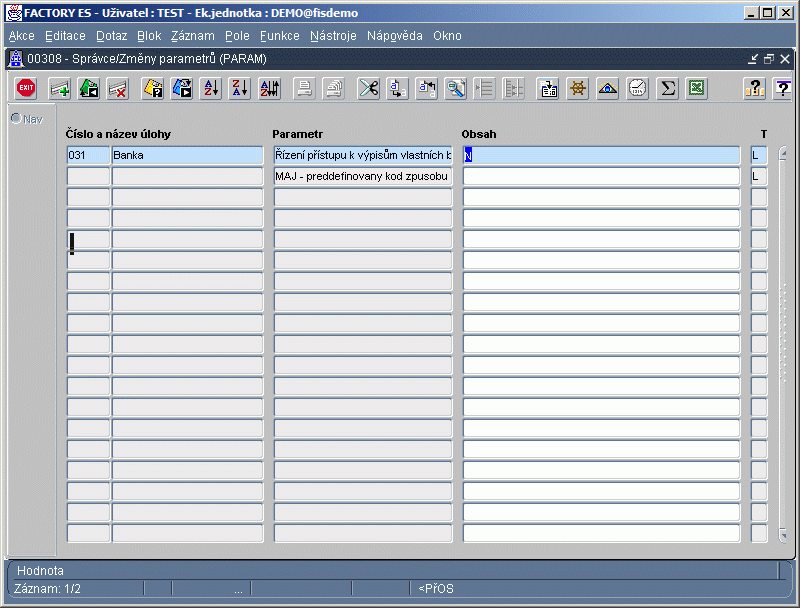
Task: Click the Parametr field starting with Řízení přístupu
Action: click(x=363, y=155)
